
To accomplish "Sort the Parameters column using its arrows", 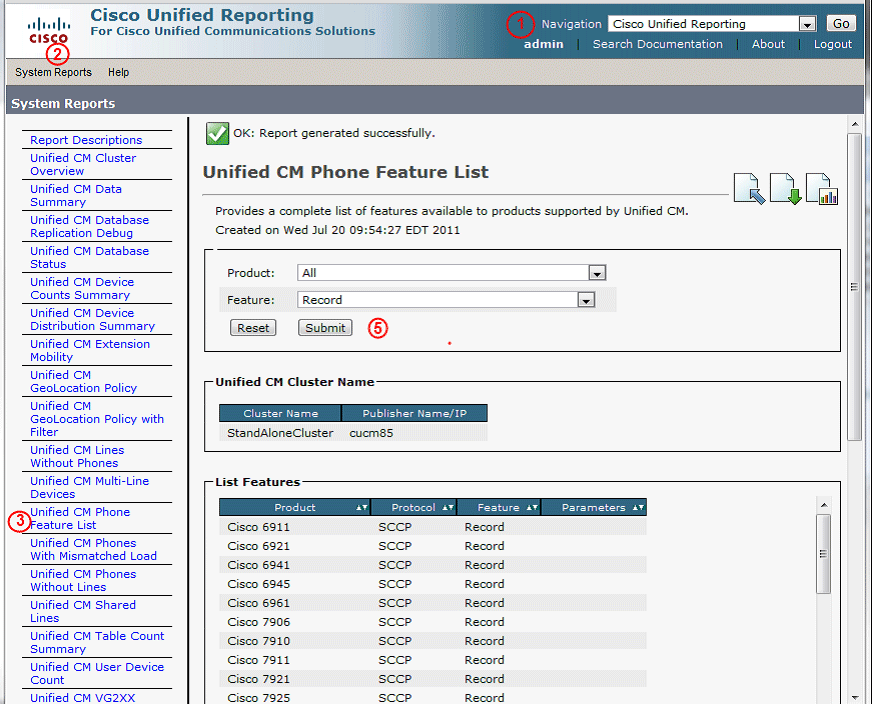I will click(x=638, y=507).
